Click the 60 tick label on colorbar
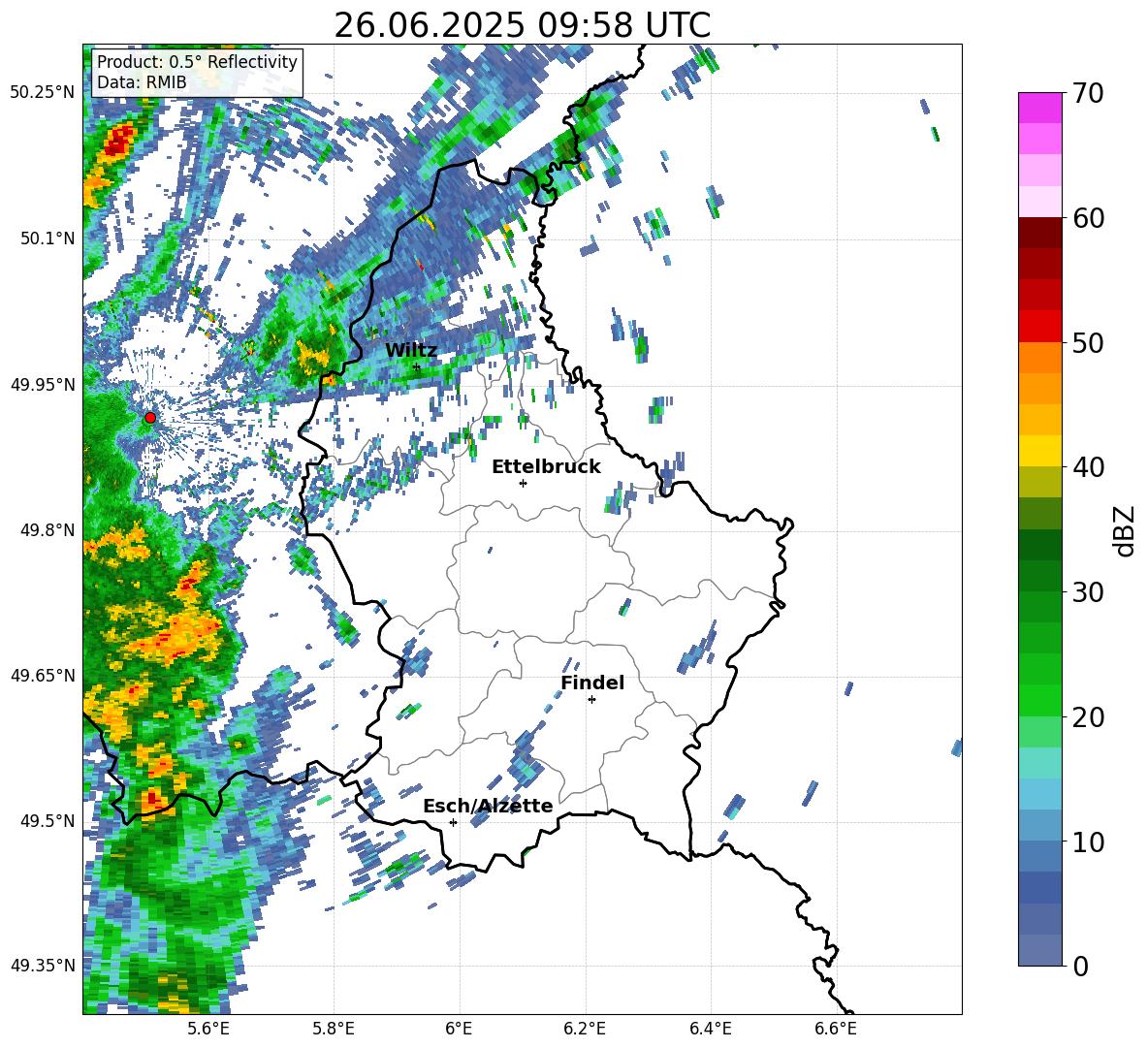The height and width of the screenshot is (1048, 1148). point(1088,218)
